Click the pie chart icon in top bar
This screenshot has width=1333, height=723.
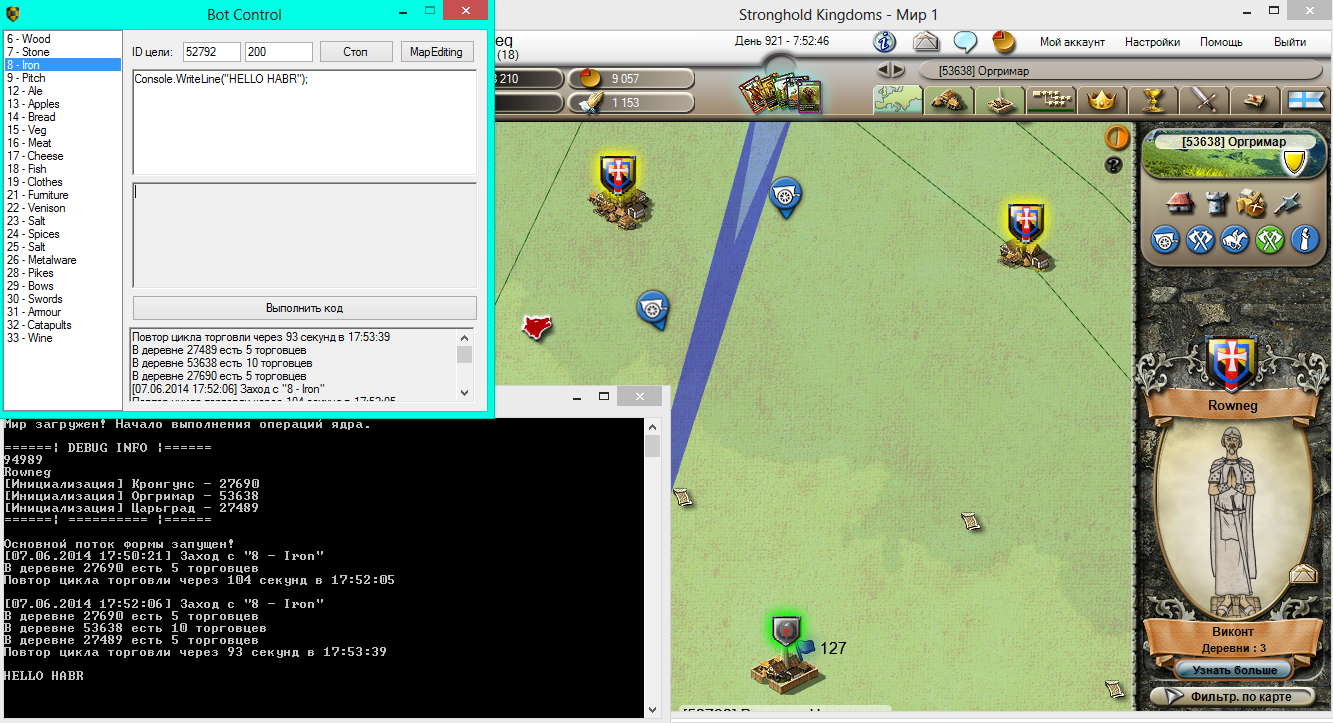(x=1003, y=42)
